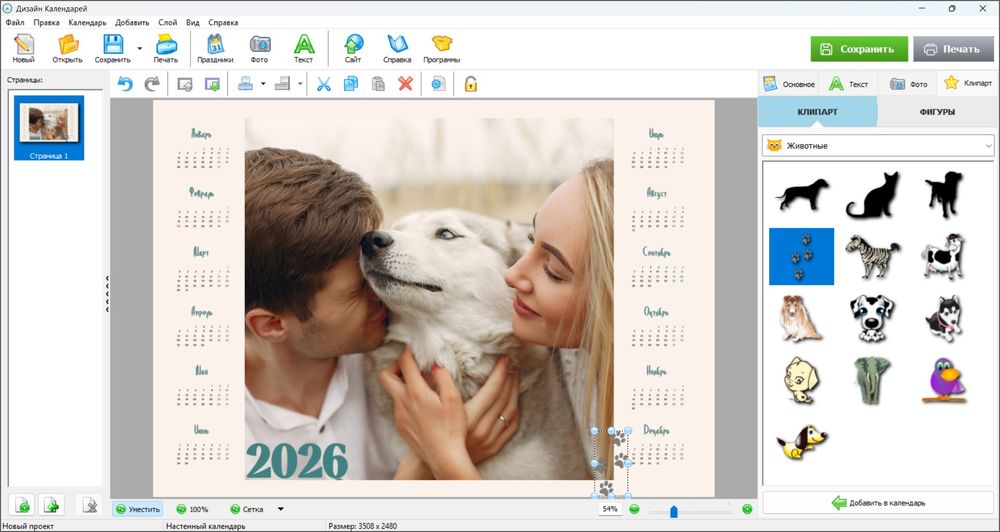Click the green Сохранить button

click(859, 49)
